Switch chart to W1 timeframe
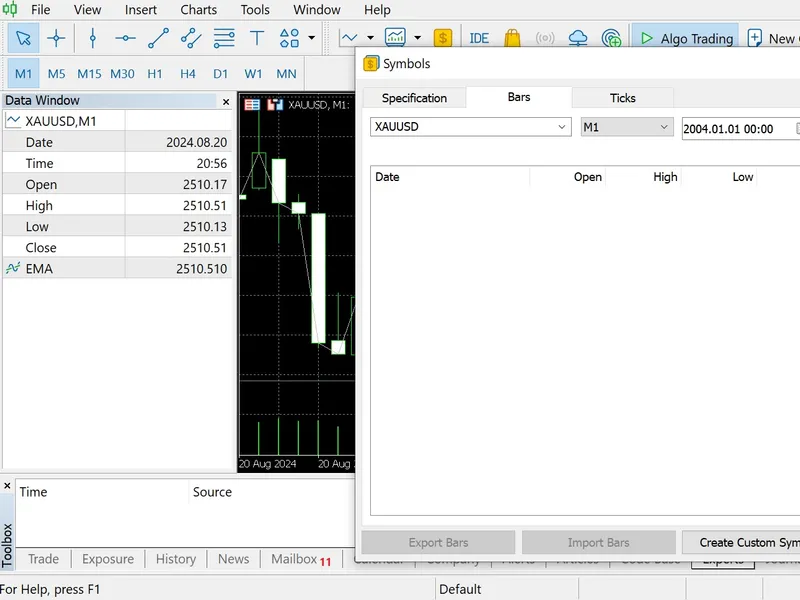The image size is (800, 600). (253, 74)
